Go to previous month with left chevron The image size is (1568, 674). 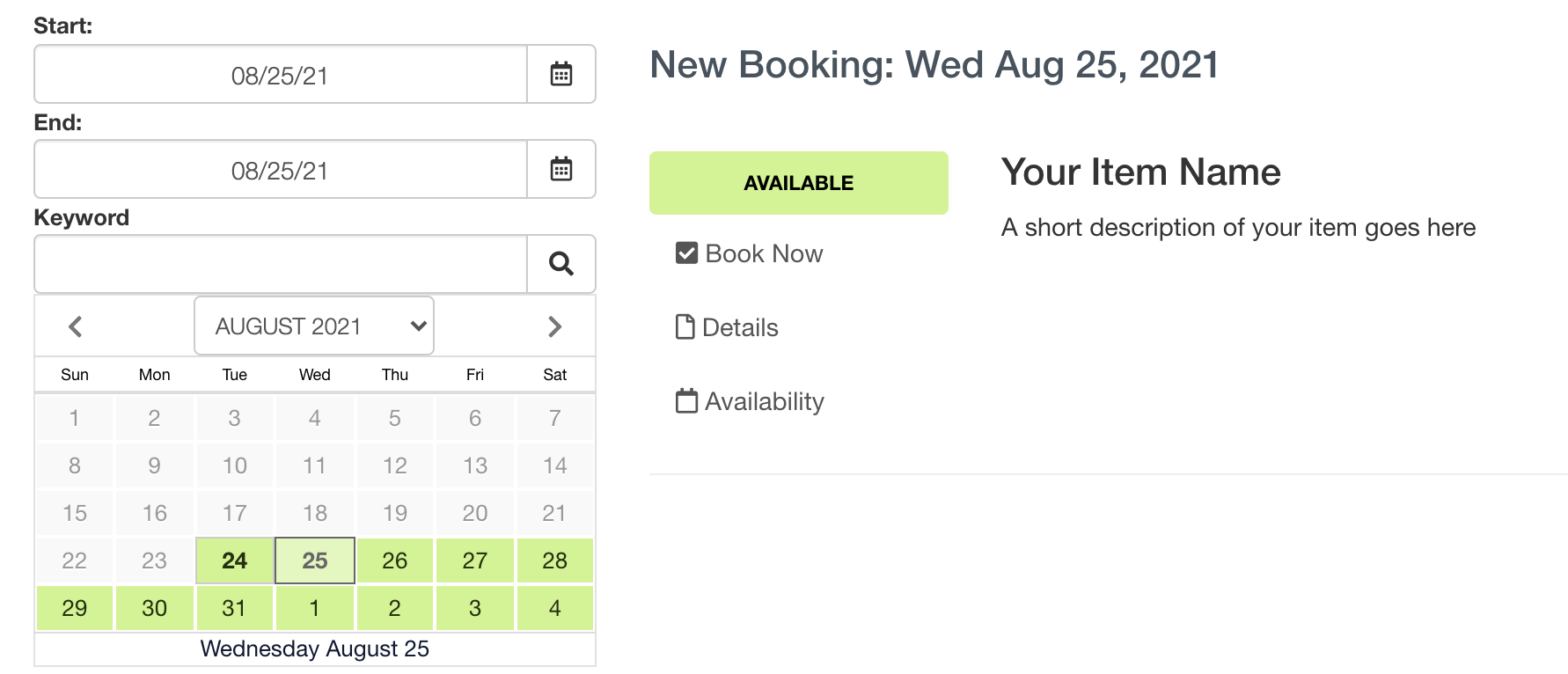click(x=76, y=326)
